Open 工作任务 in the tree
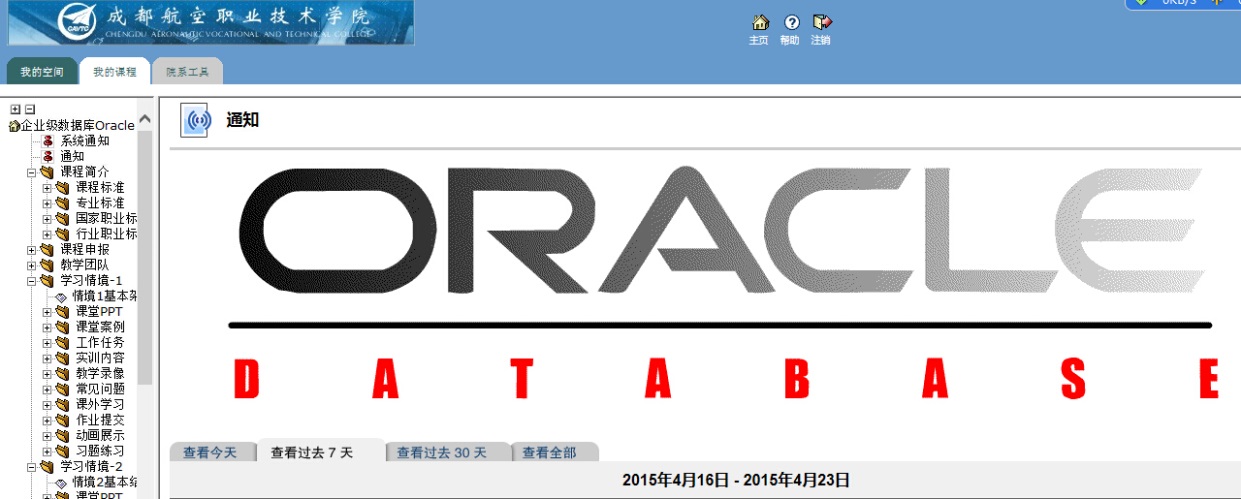The image size is (1241, 499). tap(100, 343)
